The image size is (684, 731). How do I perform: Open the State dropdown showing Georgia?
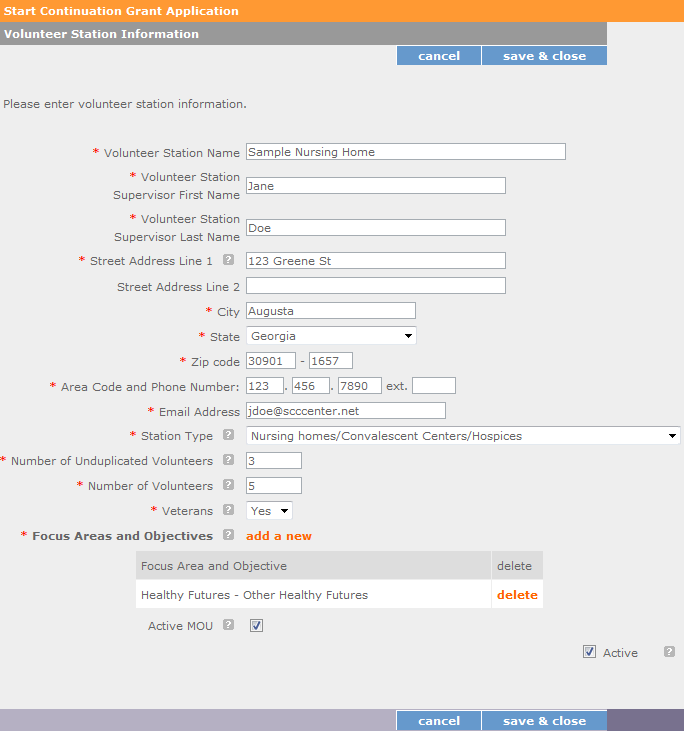(331, 336)
